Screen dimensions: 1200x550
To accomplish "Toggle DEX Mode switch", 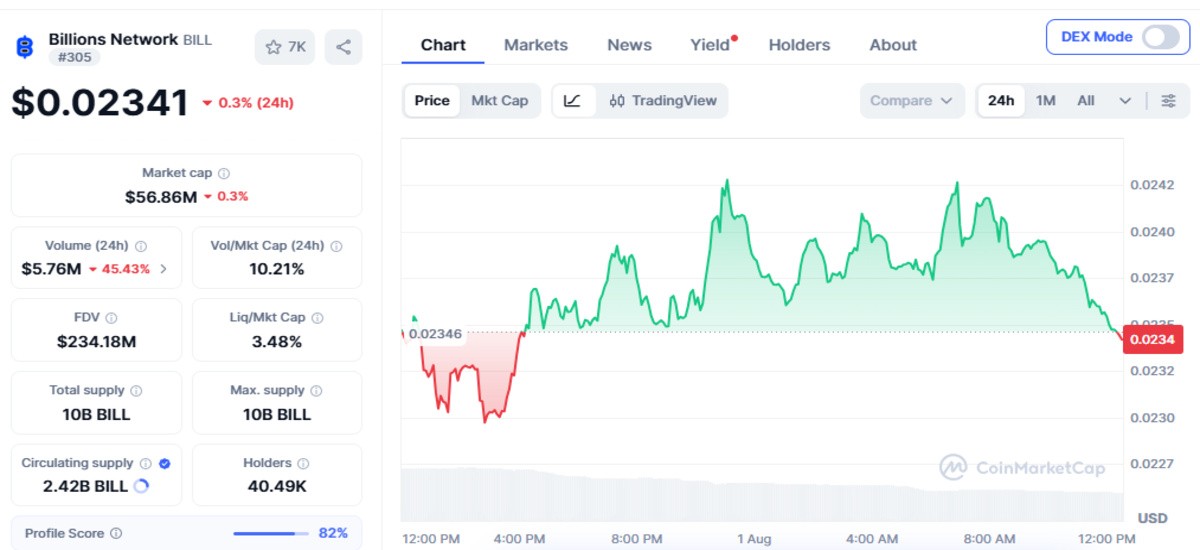I will tap(1160, 37).
